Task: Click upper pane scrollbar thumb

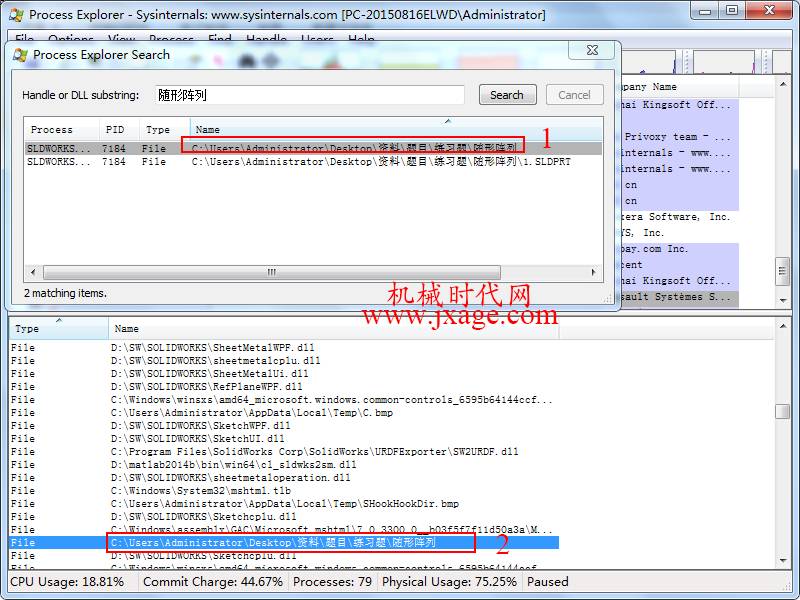Action: click(782, 270)
